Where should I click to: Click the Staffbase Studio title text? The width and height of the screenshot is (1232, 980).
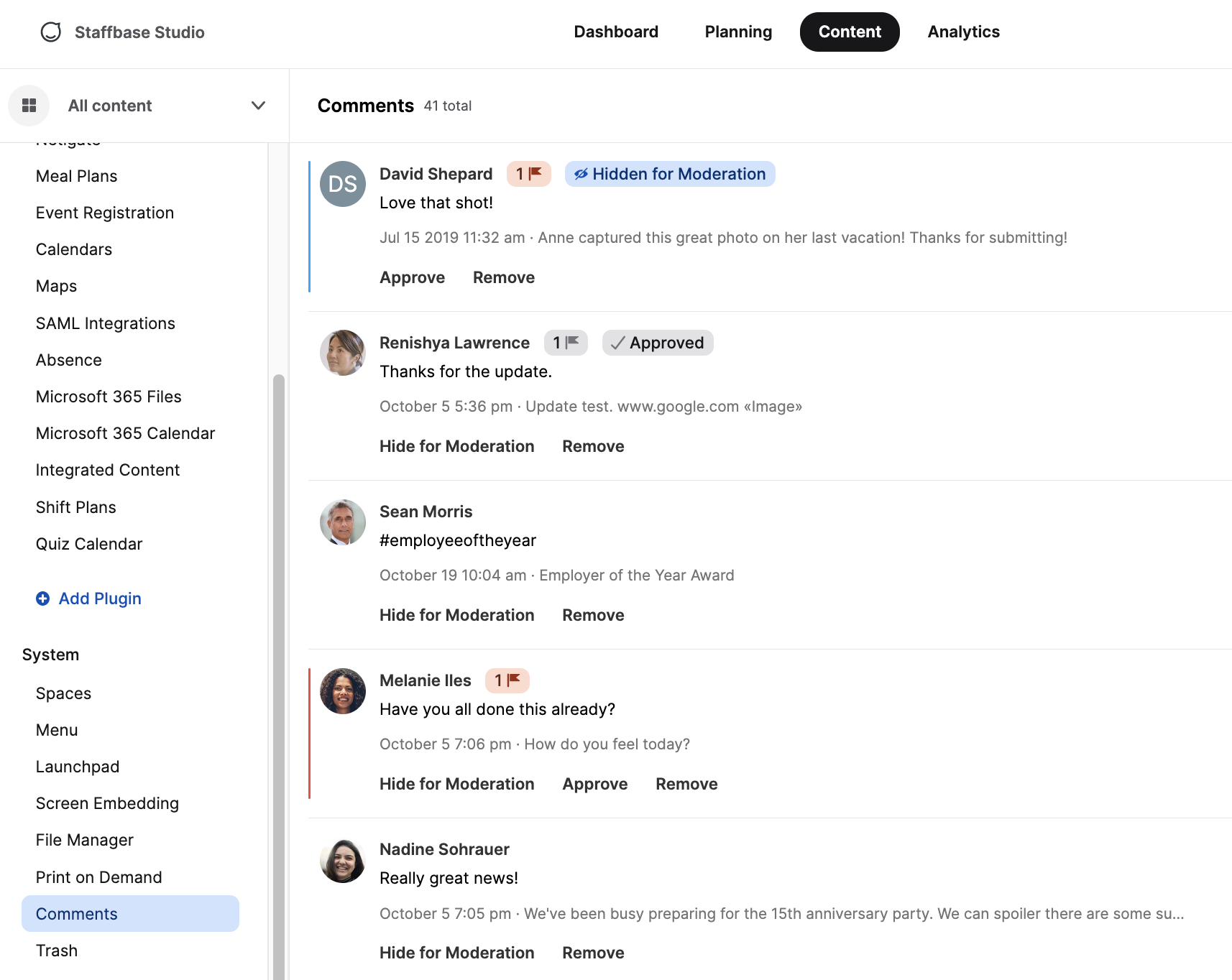pos(139,32)
